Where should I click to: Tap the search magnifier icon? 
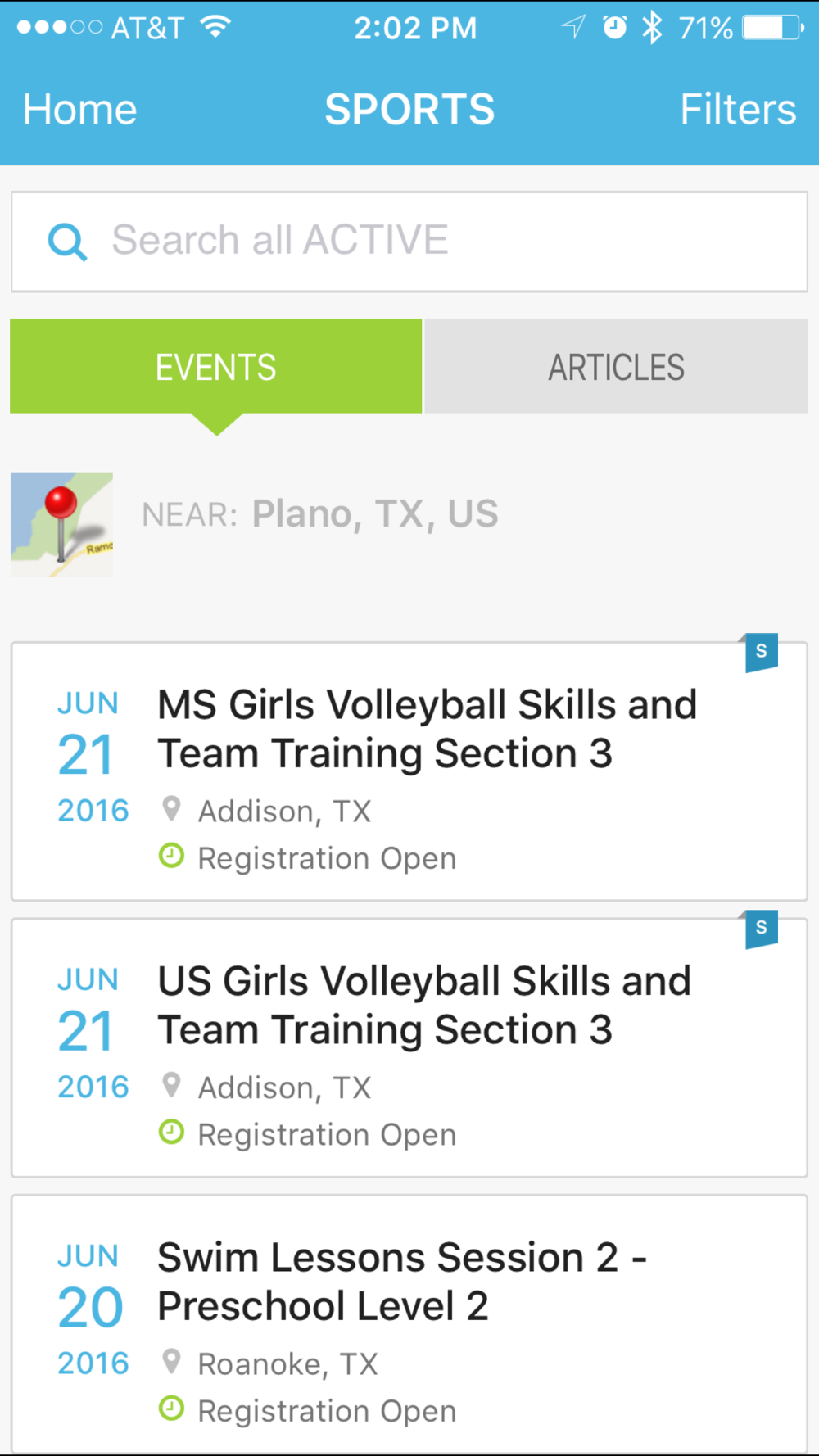67,242
